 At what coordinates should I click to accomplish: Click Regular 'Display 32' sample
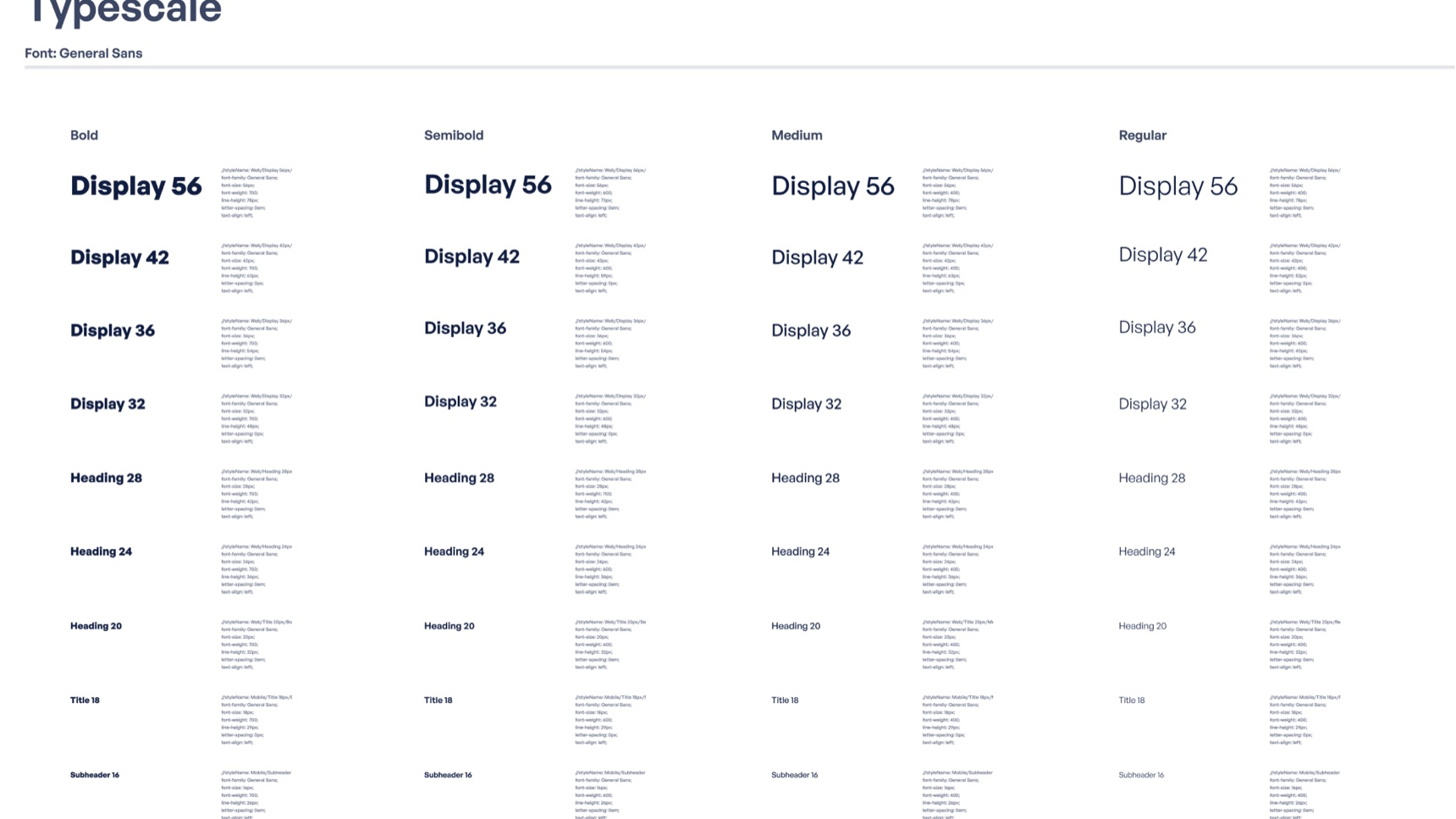coord(1152,404)
